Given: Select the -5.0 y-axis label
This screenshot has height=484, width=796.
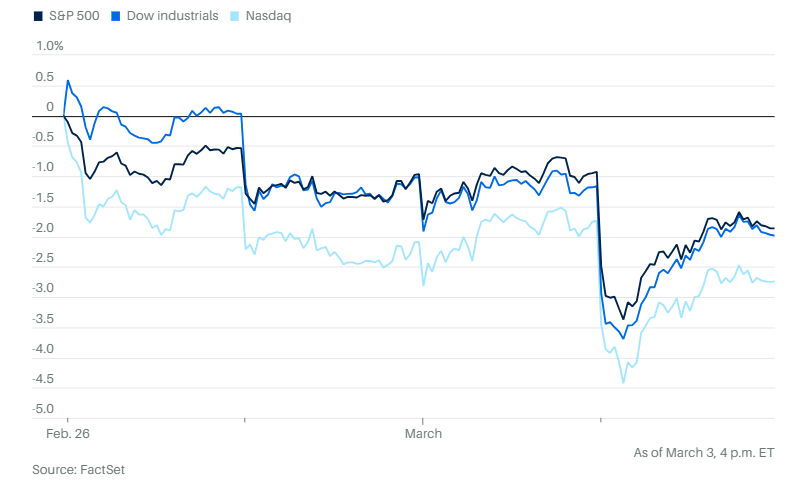Looking at the screenshot, I should 44,410.
